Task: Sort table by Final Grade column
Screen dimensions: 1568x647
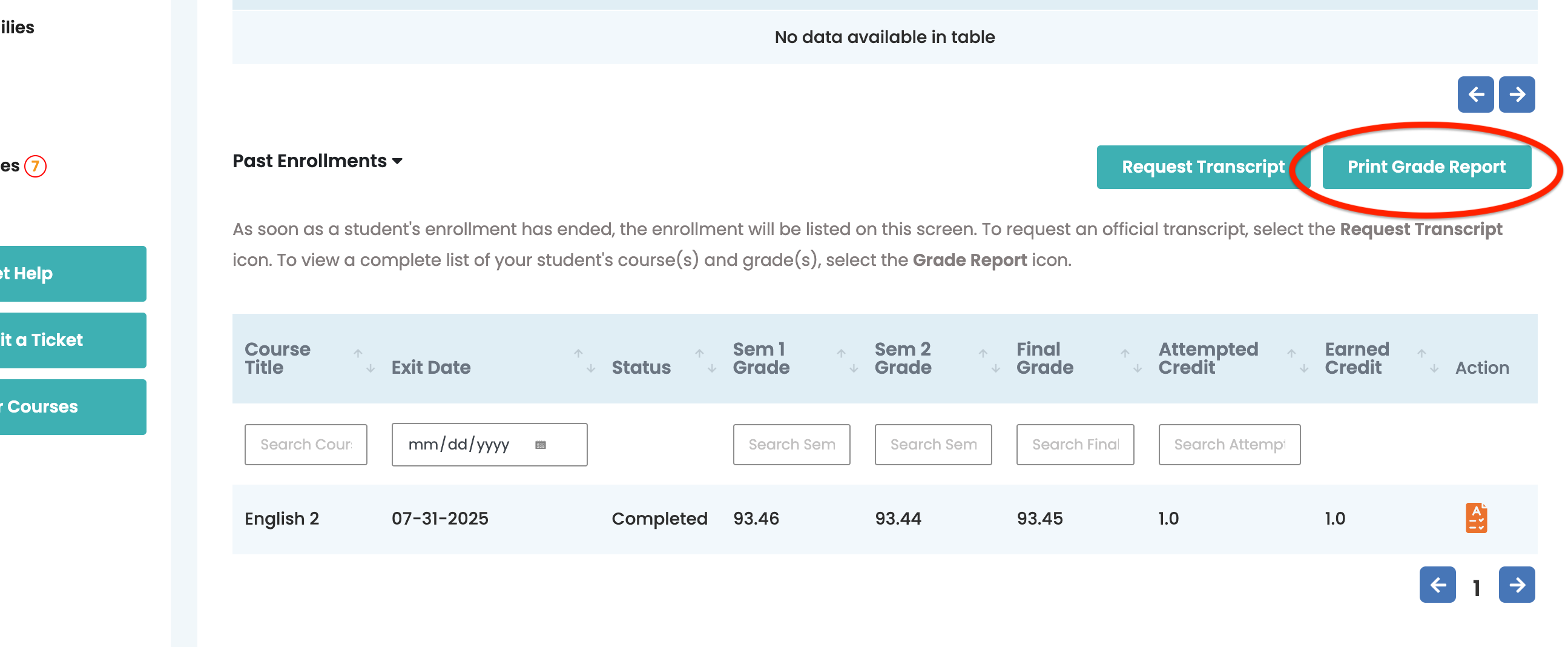Action: pyautogui.click(x=1044, y=358)
